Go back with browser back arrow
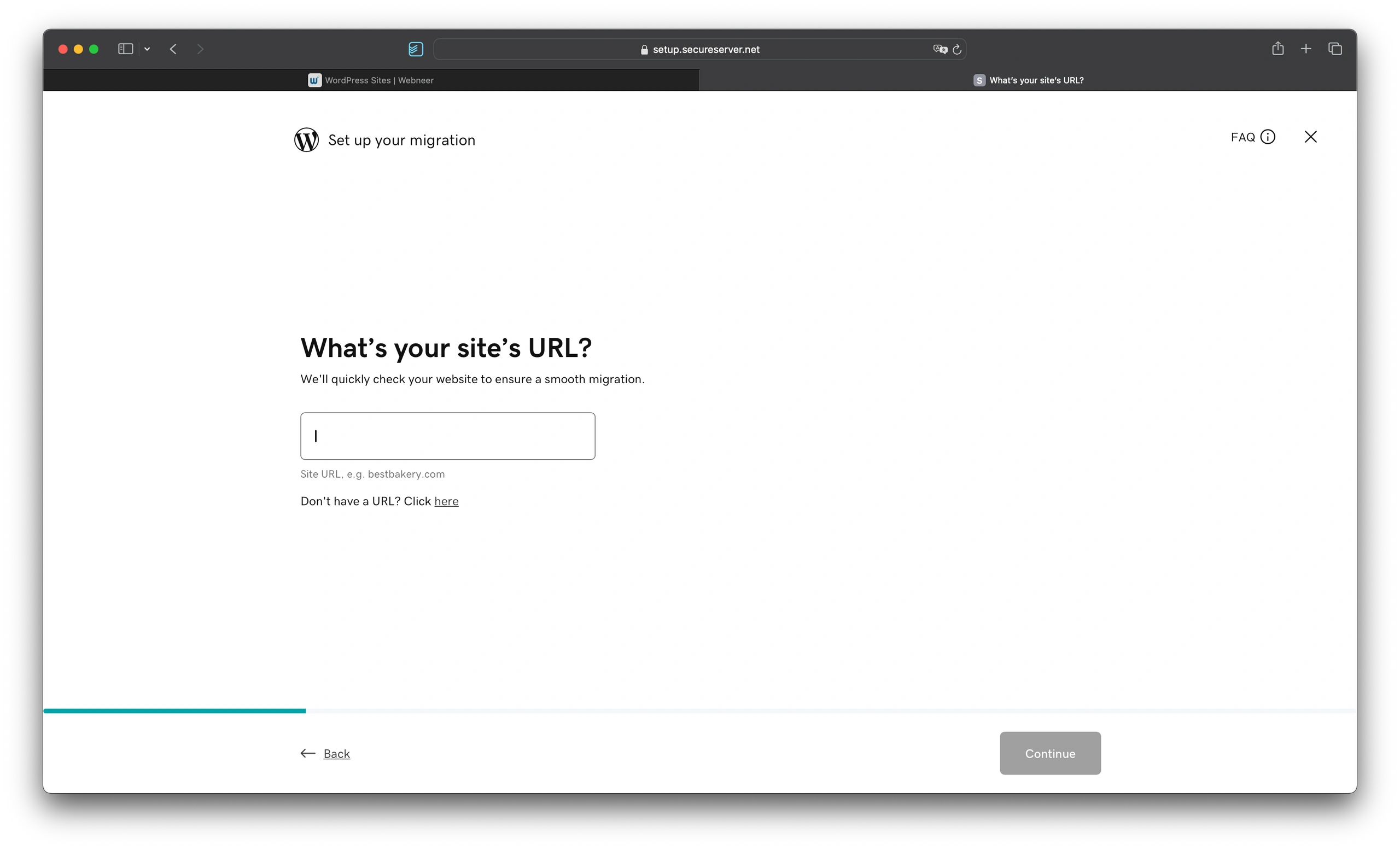The width and height of the screenshot is (1400, 850). pyautogui.click(x=173, y=49)
